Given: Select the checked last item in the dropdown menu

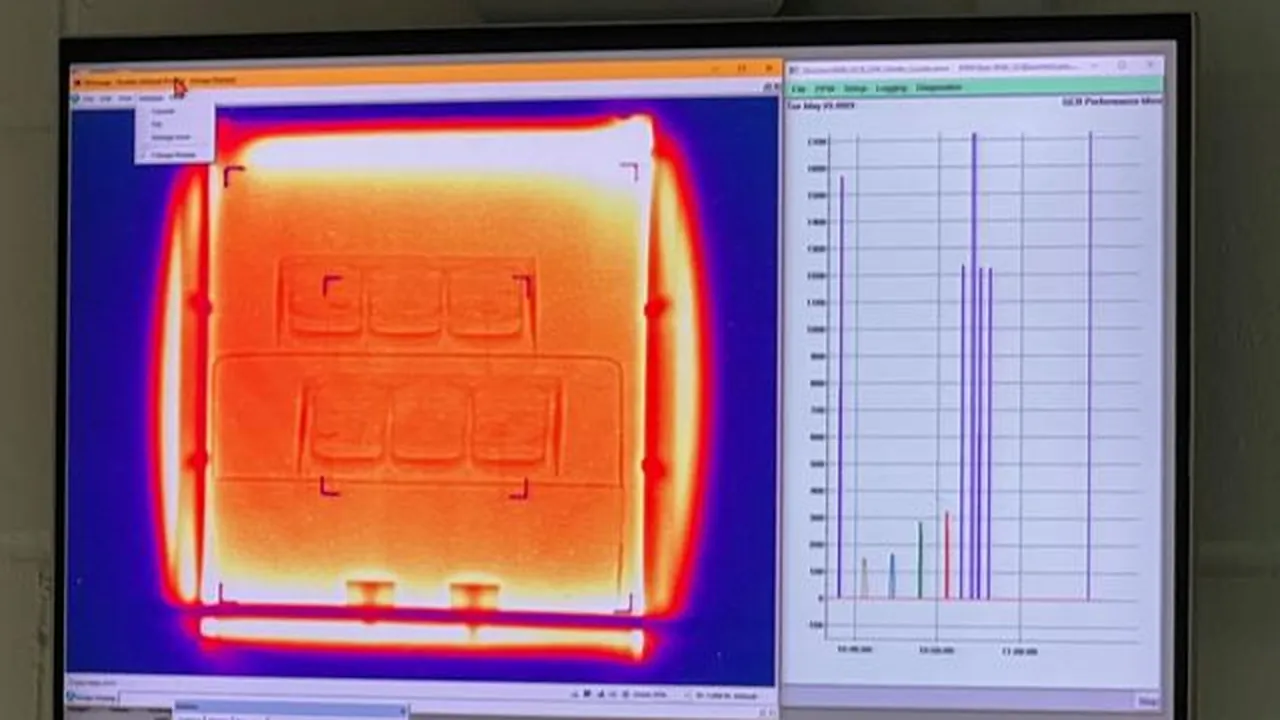Looking at the screenshot, I should pyautogui.click(x=173, y=155).
